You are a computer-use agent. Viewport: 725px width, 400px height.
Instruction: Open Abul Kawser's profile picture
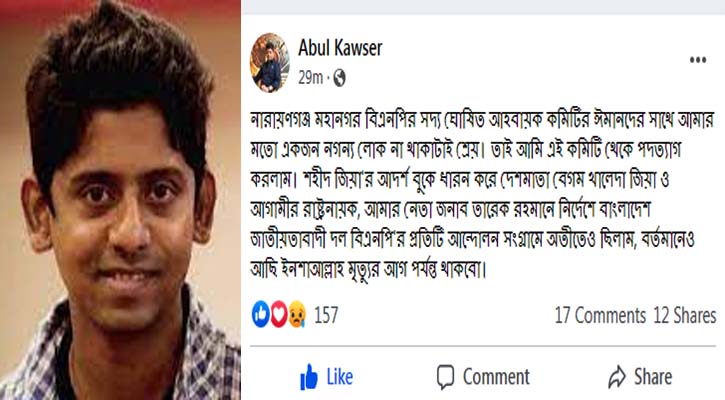pos(270,62)
